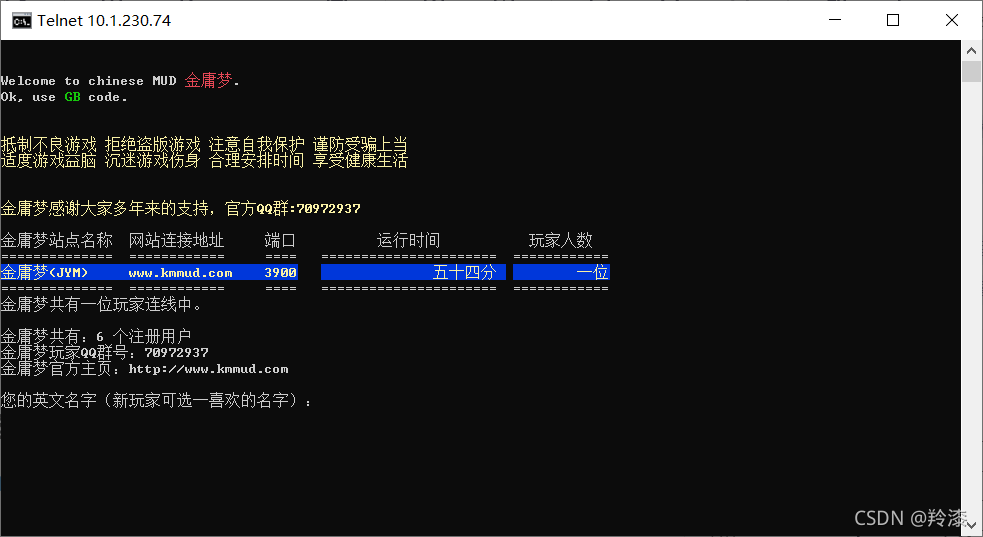The height and width of the screenshot is (537, 983).
Task: Click the '金庸梦玩家QQ群号' line
Action: tap(105, 352)
